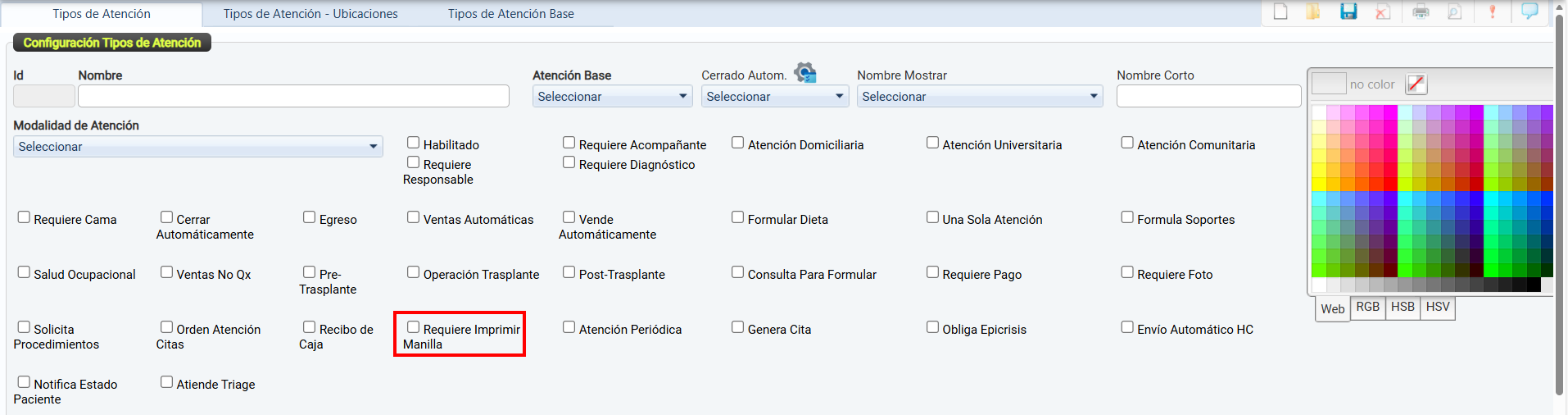
Task: Click the Nombre Corto text field
Action: (1208, 97)
